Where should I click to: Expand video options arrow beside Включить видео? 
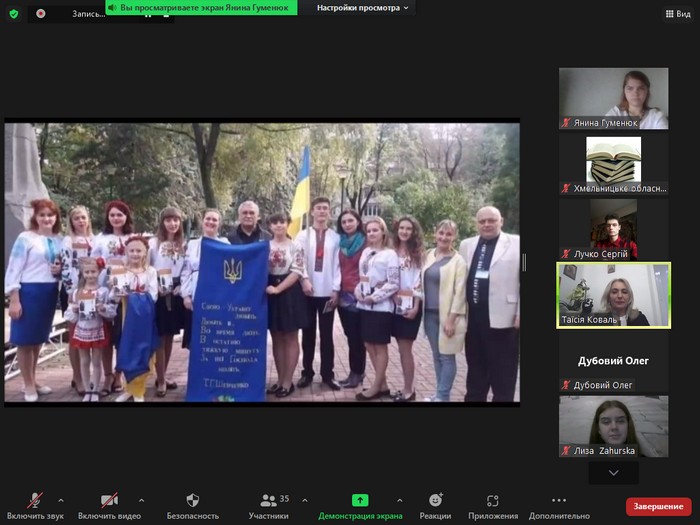point(141,500)
